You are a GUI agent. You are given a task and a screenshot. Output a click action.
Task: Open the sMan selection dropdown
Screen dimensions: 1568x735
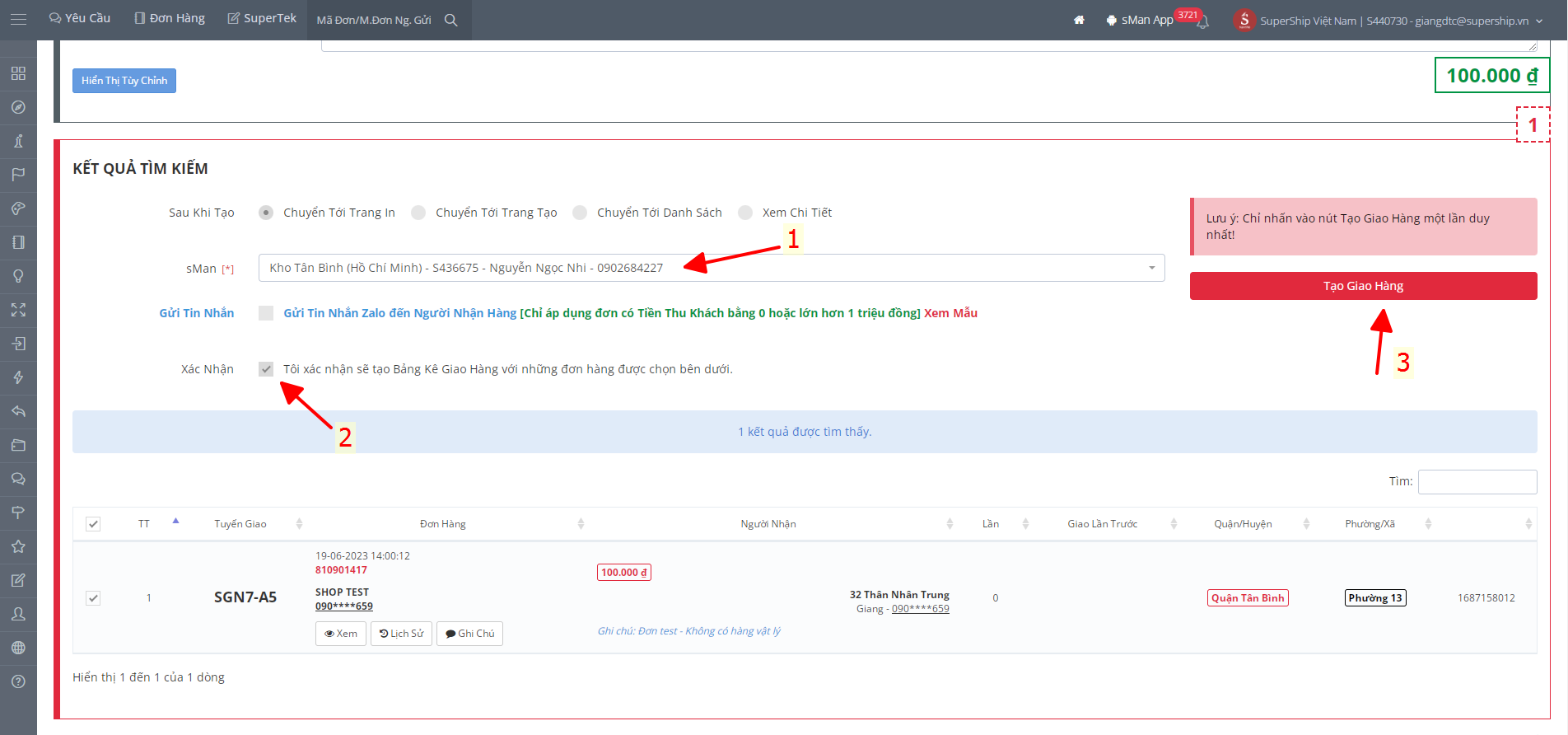[712, 268]
